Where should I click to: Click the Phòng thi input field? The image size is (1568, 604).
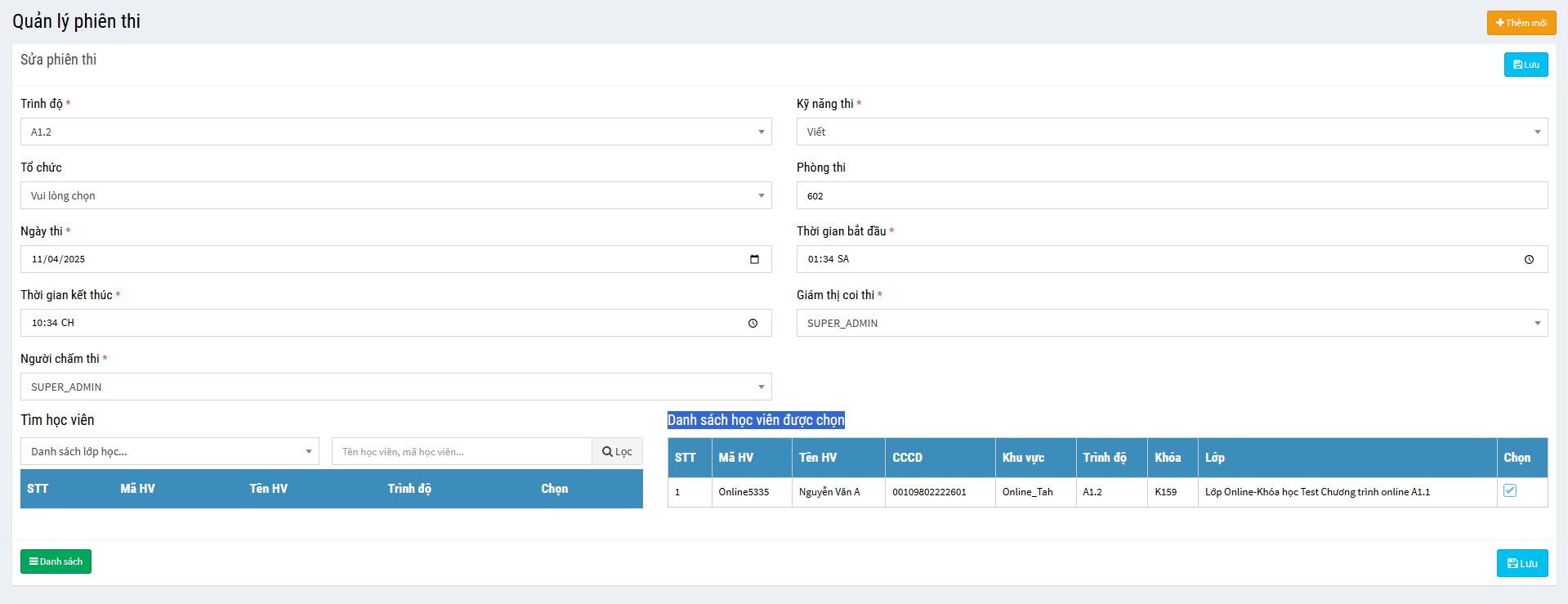(x=1172, y=195)
